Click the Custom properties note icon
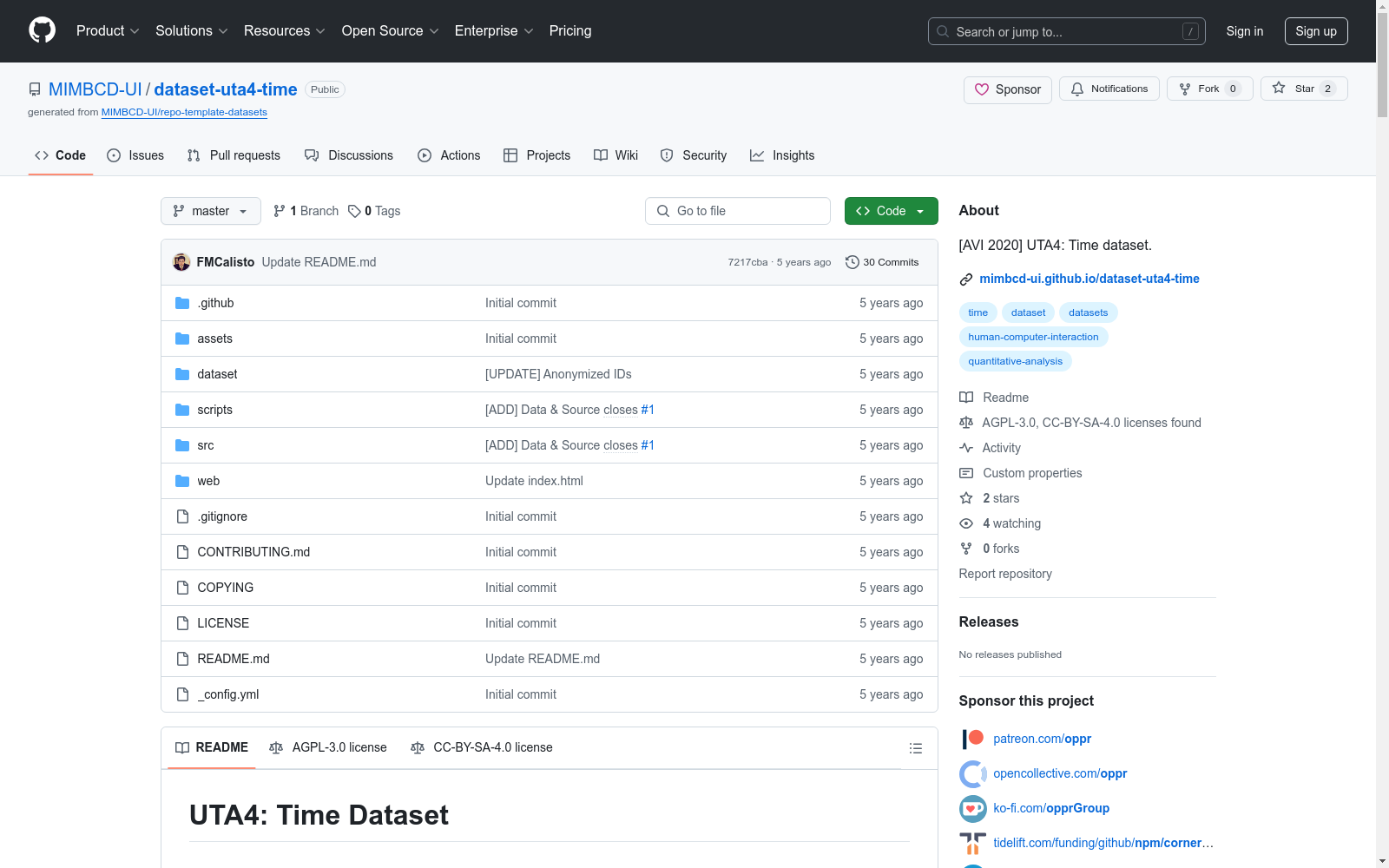The width and height of the screenshot is (1389, 868). point(966,473)
